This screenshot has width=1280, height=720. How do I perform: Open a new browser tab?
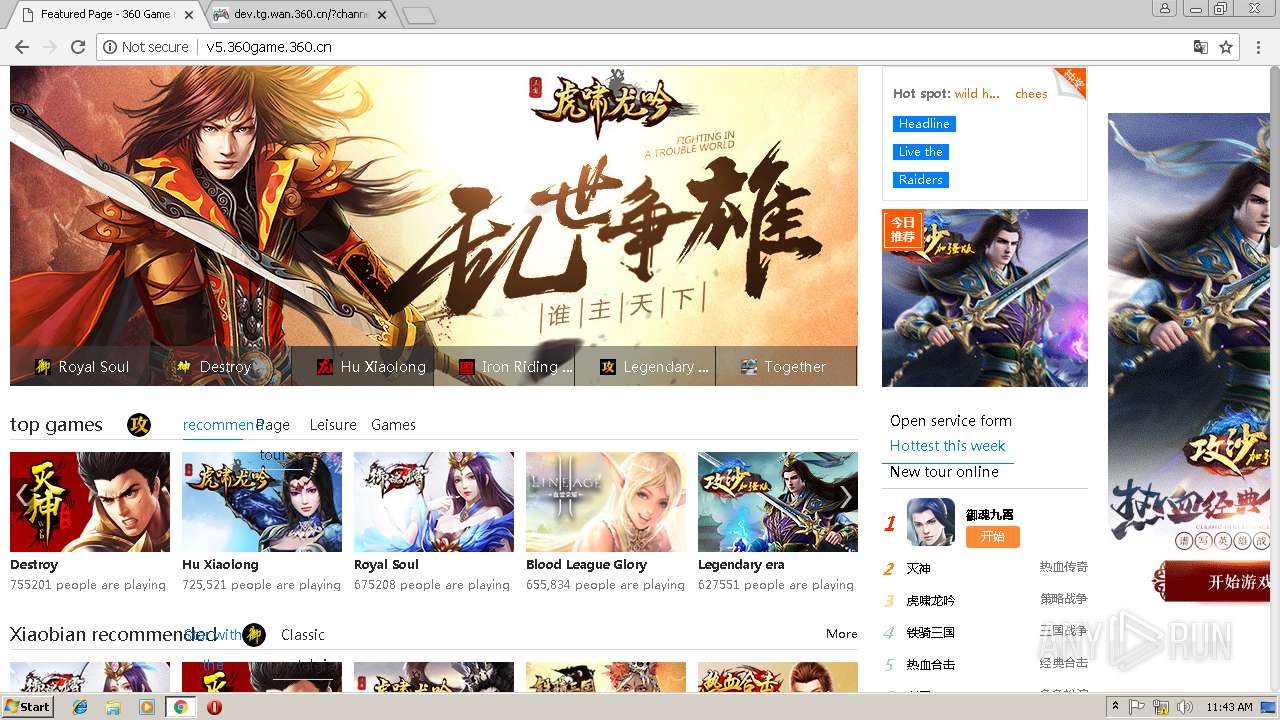tap(418, 15)
